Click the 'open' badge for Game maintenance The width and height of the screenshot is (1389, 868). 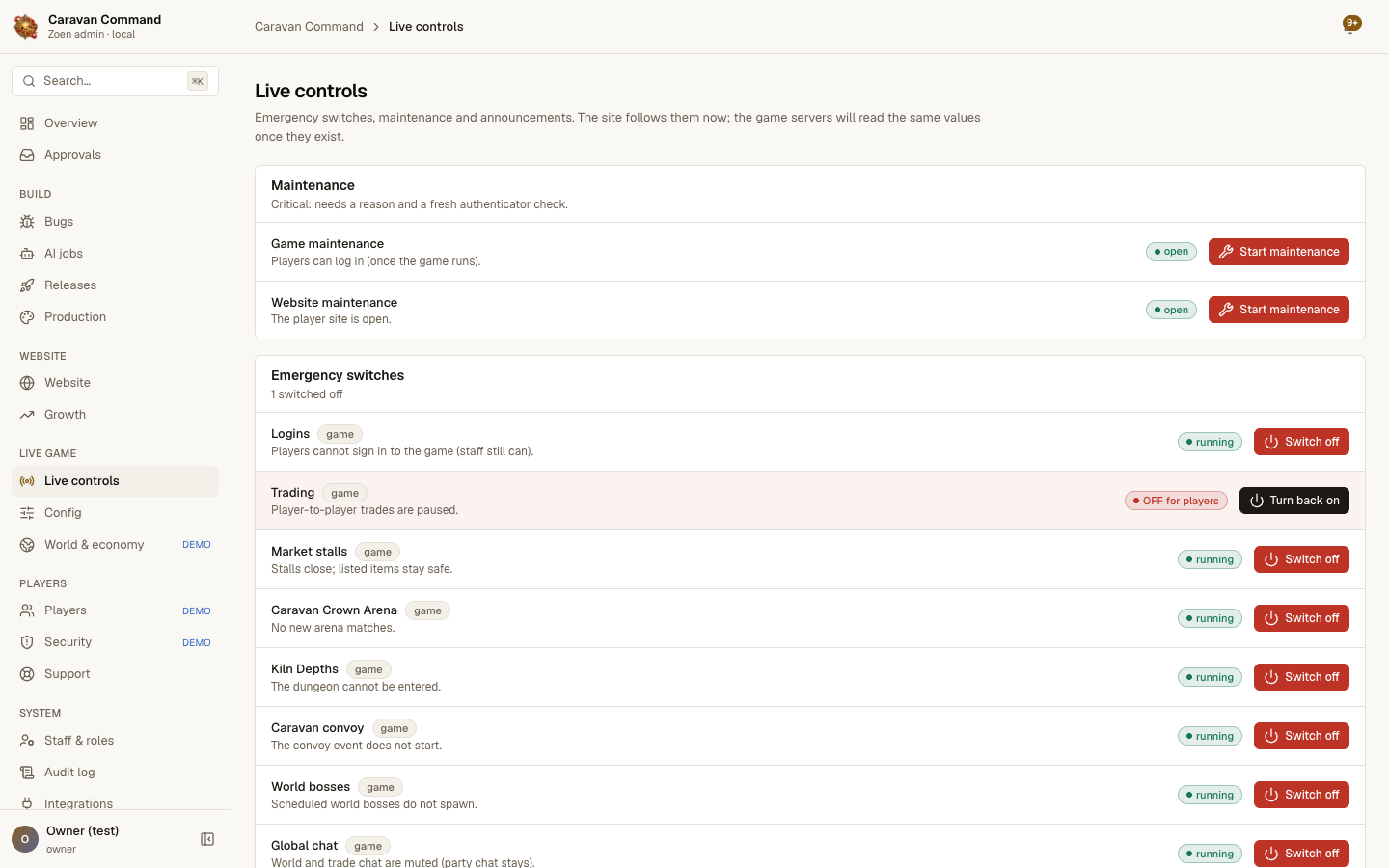pyautogui.click(x=1171, y=252)
